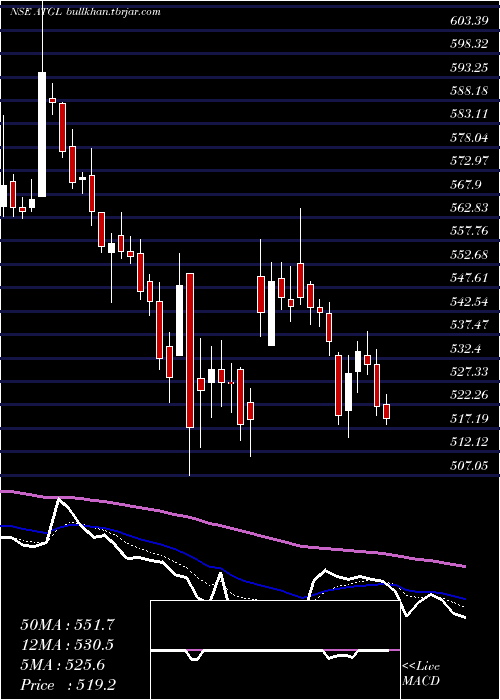Click the 50MA : 551.7 readout

click(x=67, y=625)
